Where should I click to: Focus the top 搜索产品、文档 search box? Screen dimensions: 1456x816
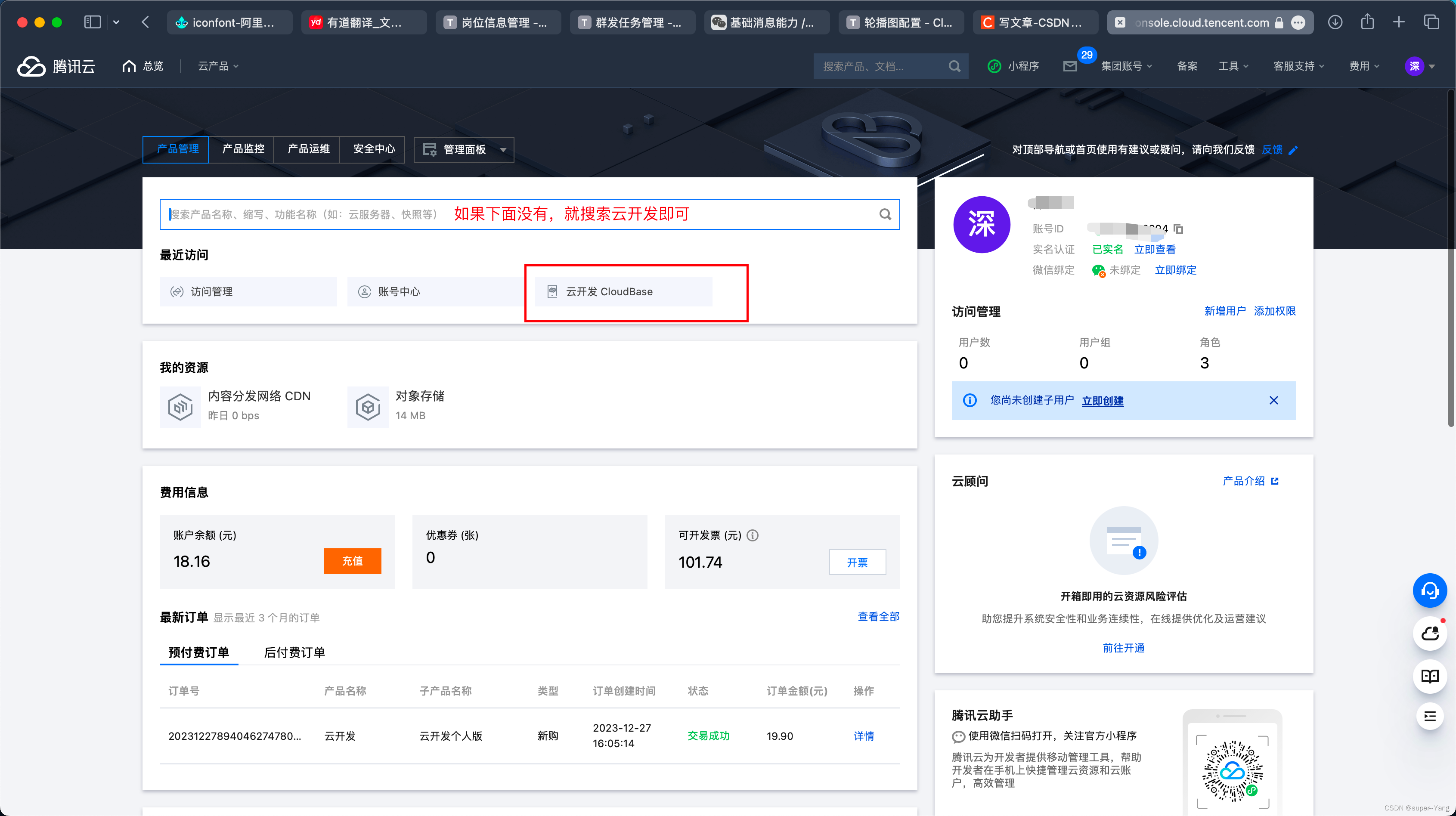coord(890,66)
